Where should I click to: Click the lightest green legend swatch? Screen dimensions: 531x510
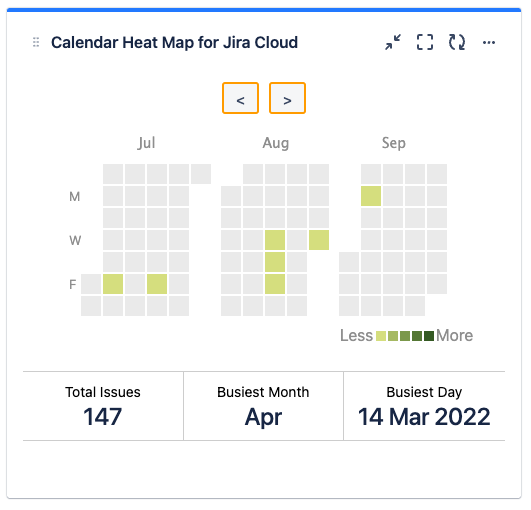381,336
